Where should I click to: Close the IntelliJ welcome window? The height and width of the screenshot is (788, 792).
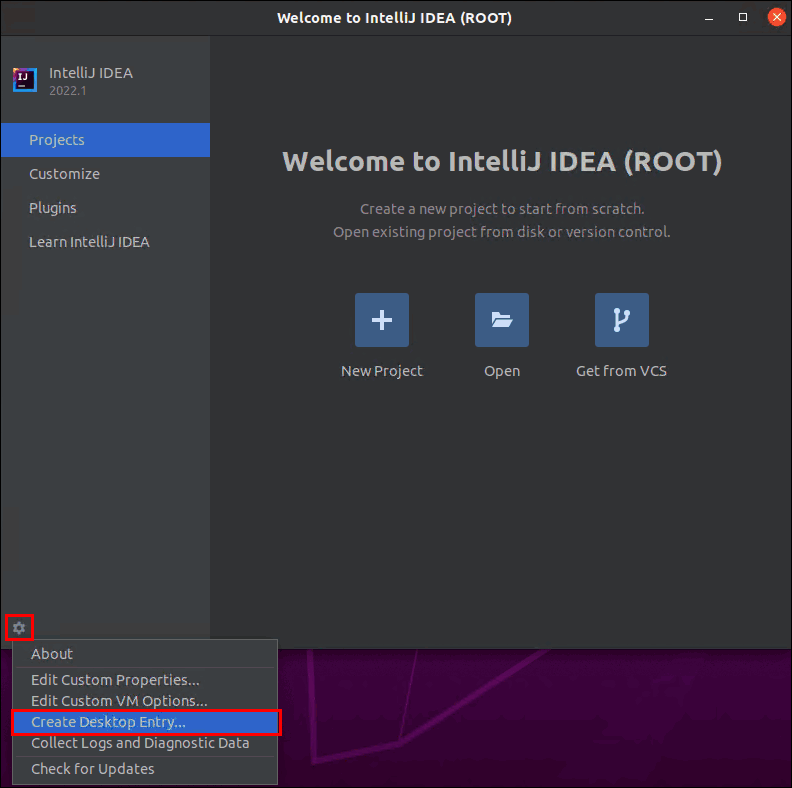tap(776, 17)
